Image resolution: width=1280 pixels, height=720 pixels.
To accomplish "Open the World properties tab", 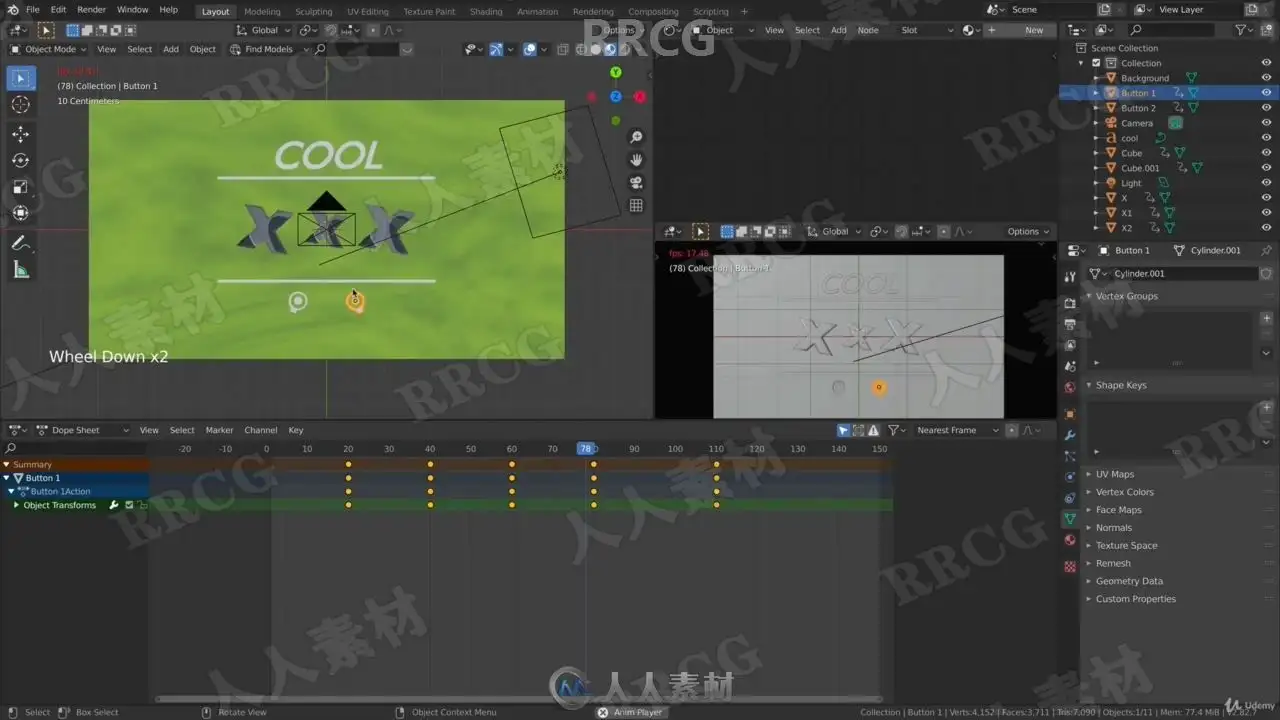I will (1070, 387).
